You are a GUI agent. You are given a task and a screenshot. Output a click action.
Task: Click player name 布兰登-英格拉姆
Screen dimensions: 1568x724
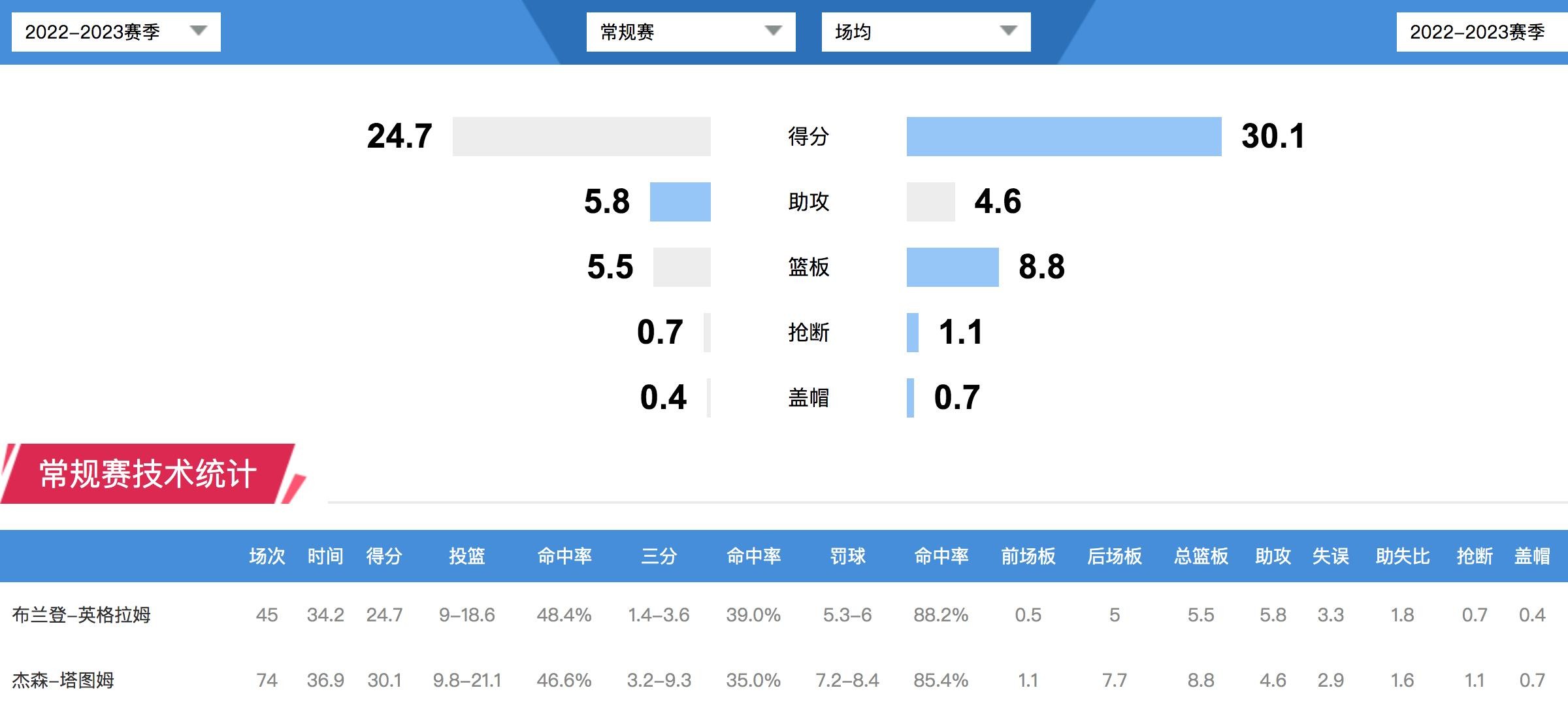click(x=82, y=615)
